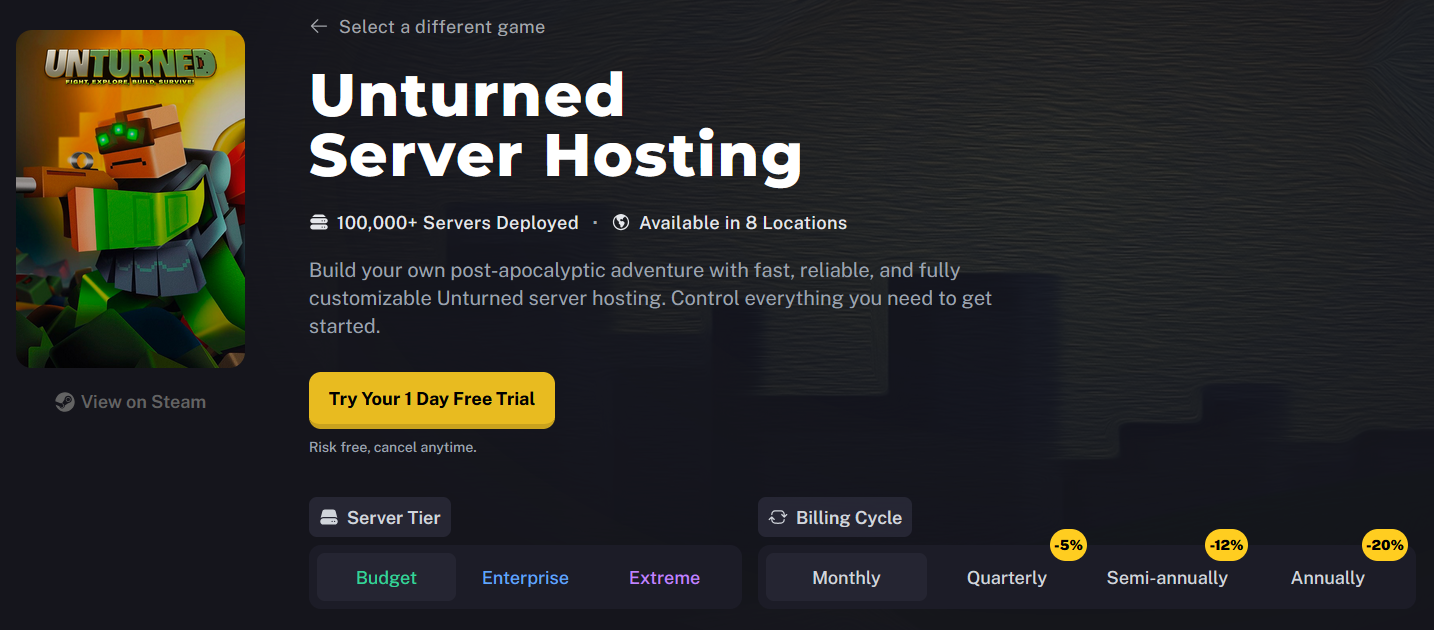The image size is (1434, 630).
Task: Click the back arrow icon
Action: click(319, 27)
